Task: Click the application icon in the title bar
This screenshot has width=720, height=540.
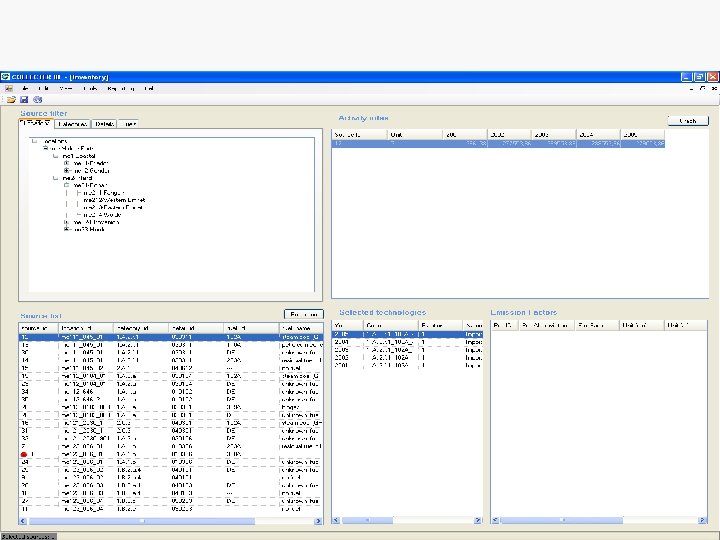Action: pyautogui.click(x=6, y=76)
